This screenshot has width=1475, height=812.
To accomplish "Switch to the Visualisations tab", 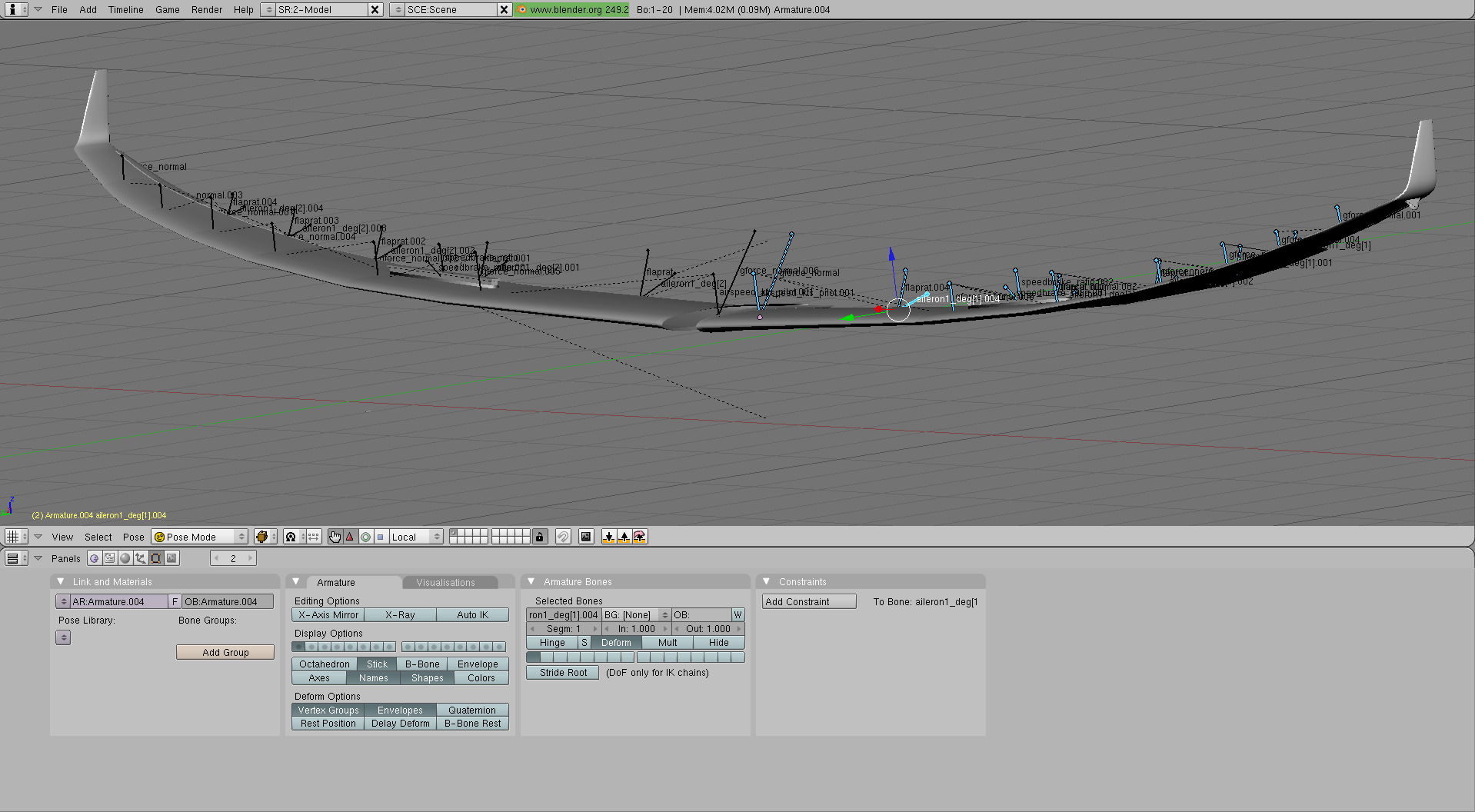I will tap(446, 583).
